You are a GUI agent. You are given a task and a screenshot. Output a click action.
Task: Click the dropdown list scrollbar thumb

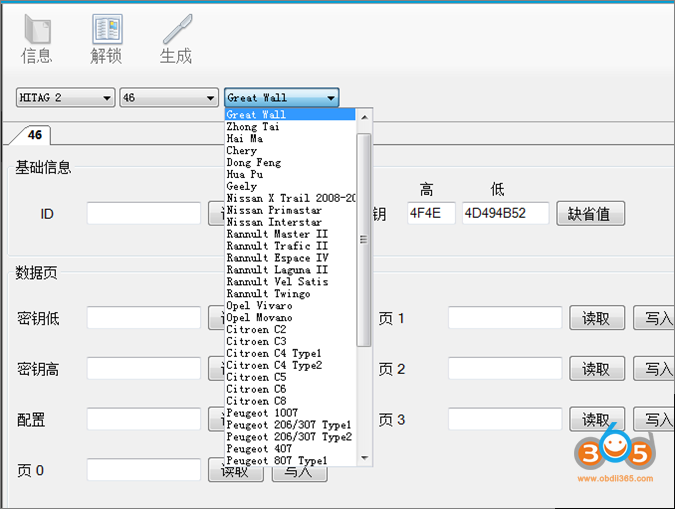[x=364, y=239]
